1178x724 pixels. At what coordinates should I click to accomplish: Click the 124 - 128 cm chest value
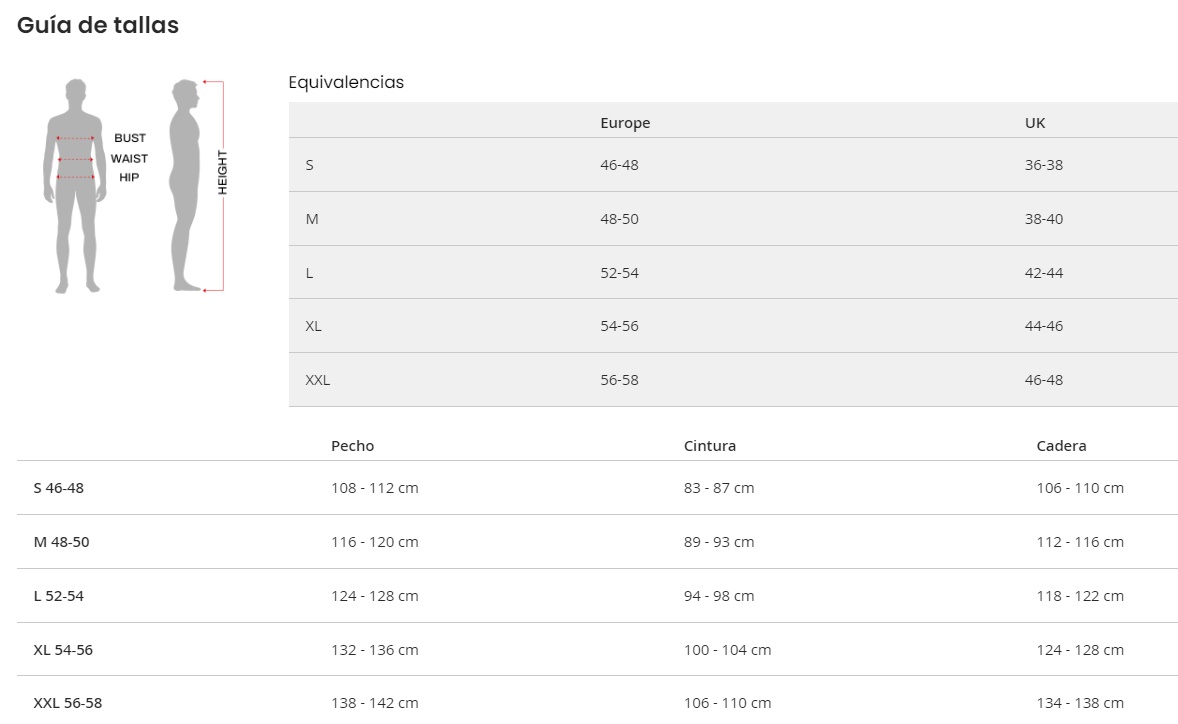pos(375,596)
